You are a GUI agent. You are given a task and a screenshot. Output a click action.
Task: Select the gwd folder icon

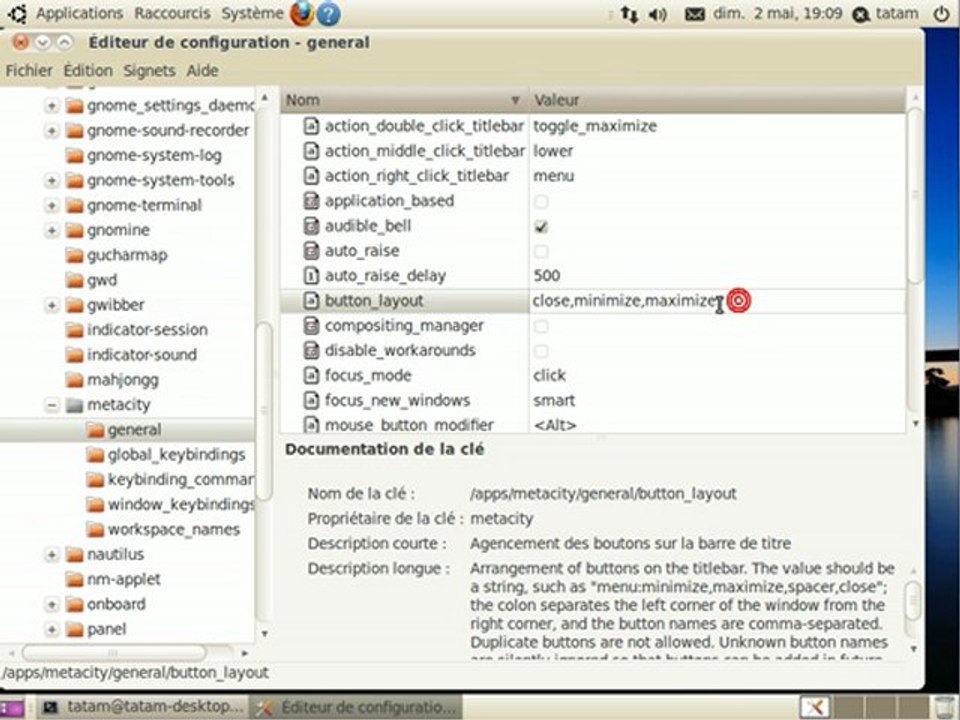pos(74,280)
